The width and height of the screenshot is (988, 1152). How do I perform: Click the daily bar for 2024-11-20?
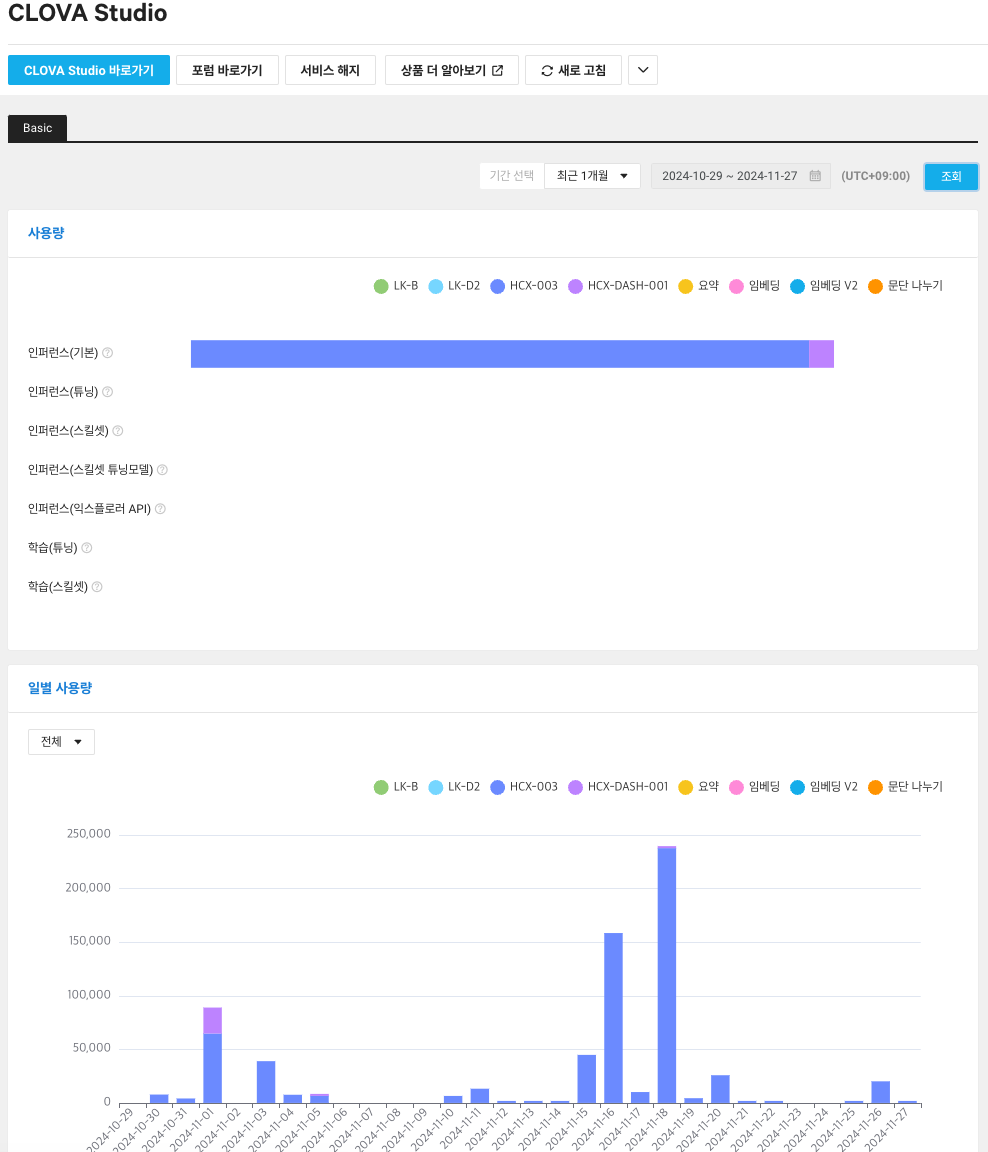point(721,1089)
